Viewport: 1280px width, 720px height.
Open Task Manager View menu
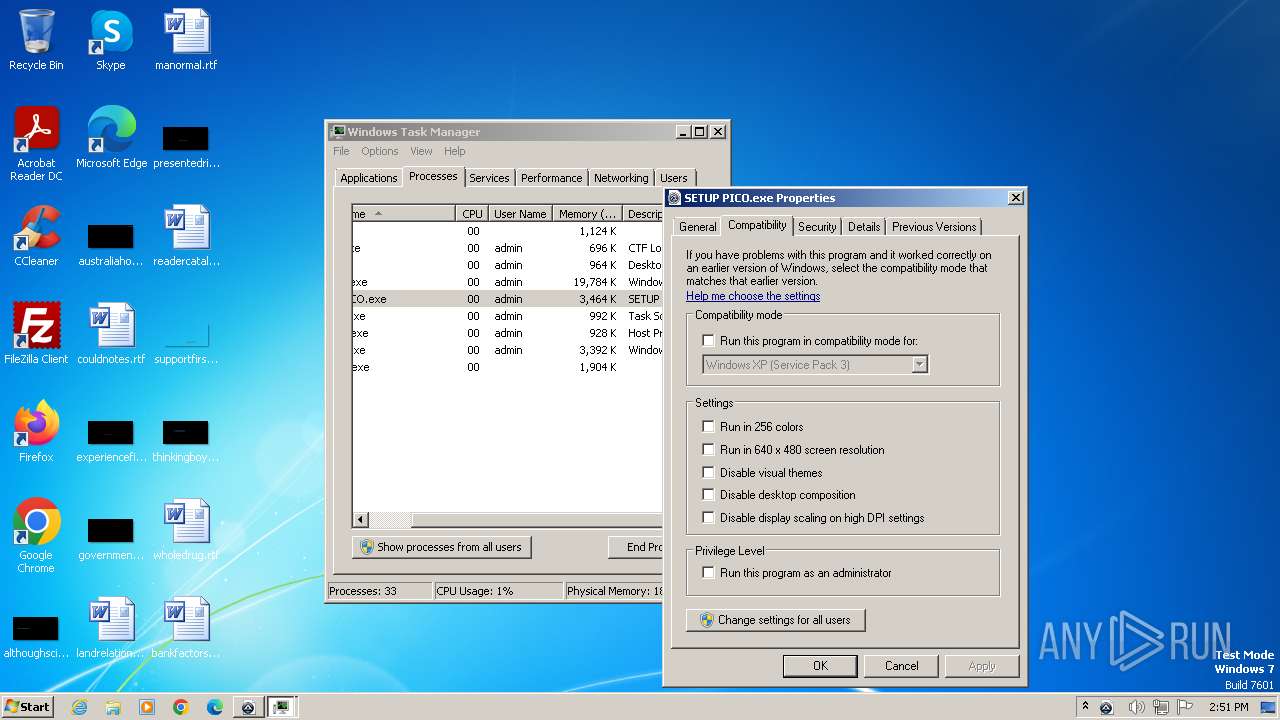click(x=421, y=151)
